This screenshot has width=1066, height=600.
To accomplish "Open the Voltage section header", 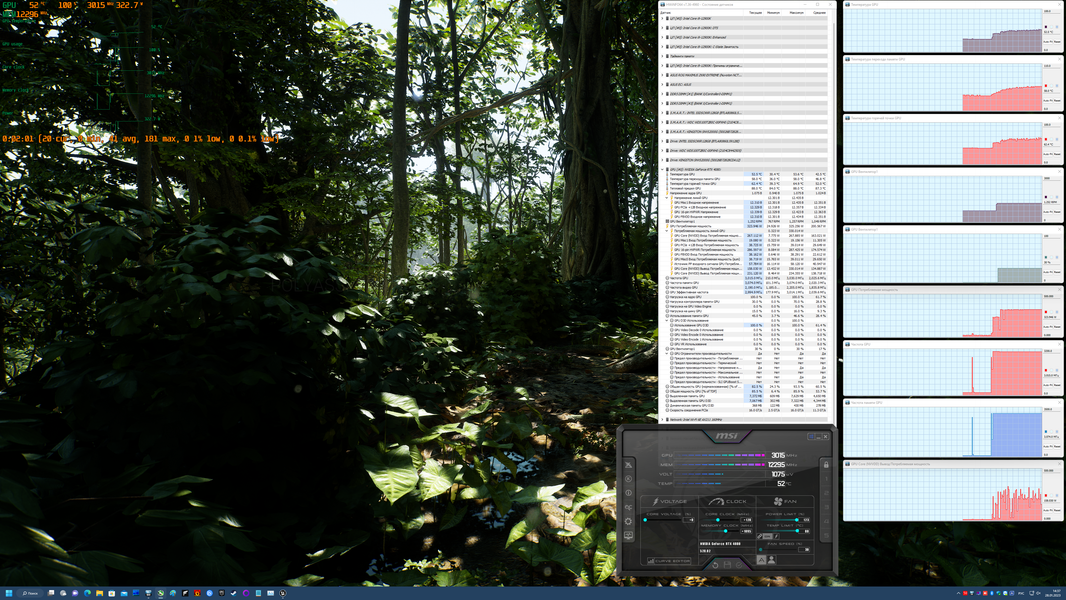I will coord(670,501).
